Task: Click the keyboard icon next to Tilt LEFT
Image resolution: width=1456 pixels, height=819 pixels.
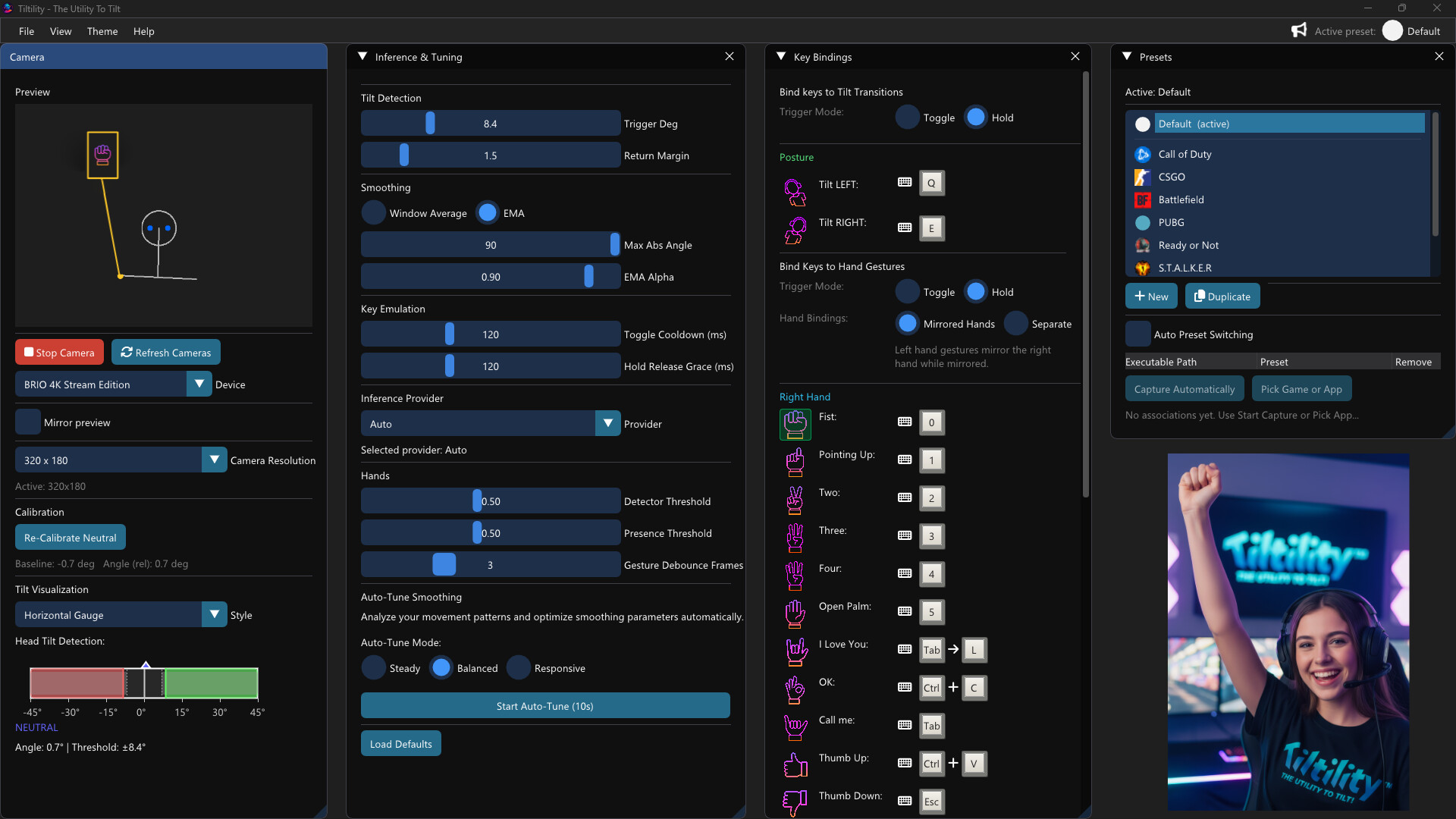Action: click(905, 183)
